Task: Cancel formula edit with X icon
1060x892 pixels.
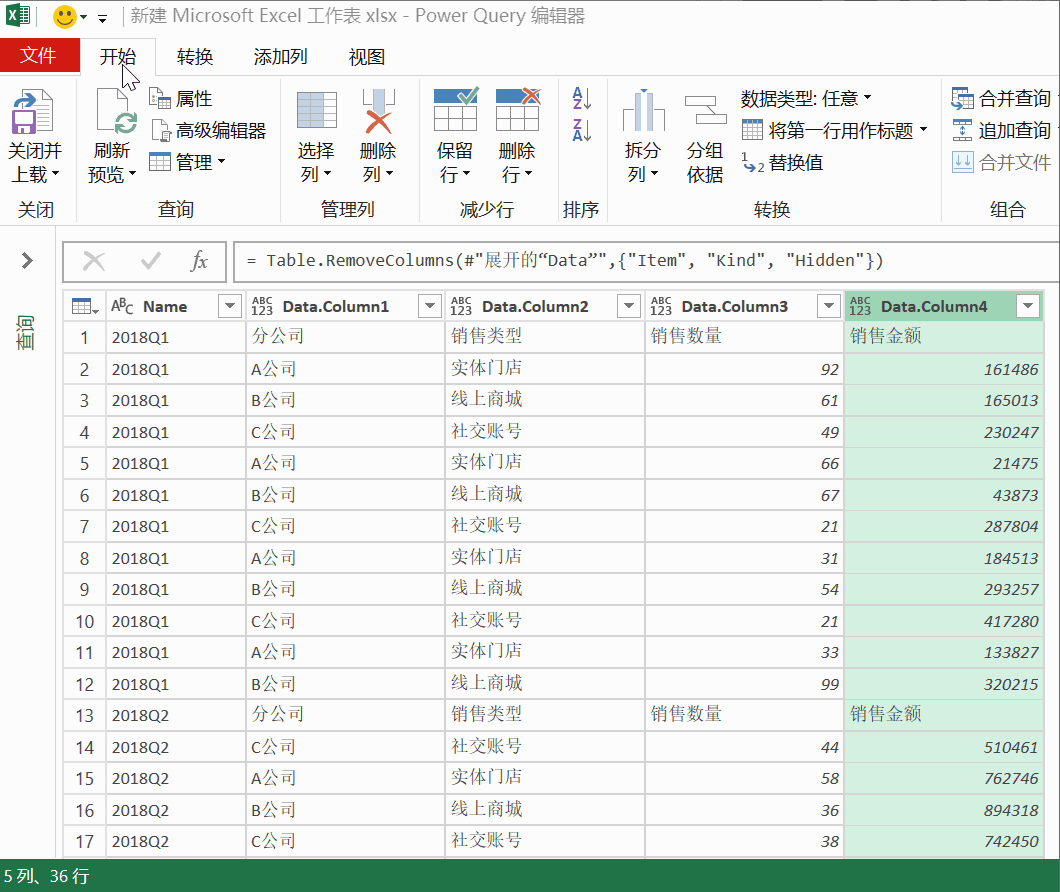Action: 94,261
